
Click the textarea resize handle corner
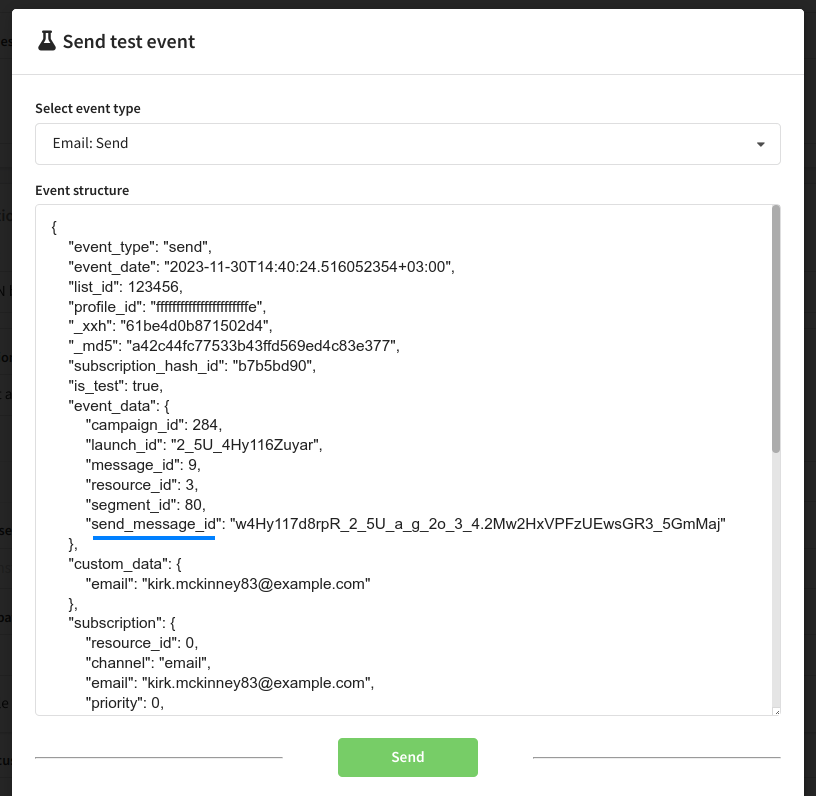pyautogui.click(x=775, y=710)
